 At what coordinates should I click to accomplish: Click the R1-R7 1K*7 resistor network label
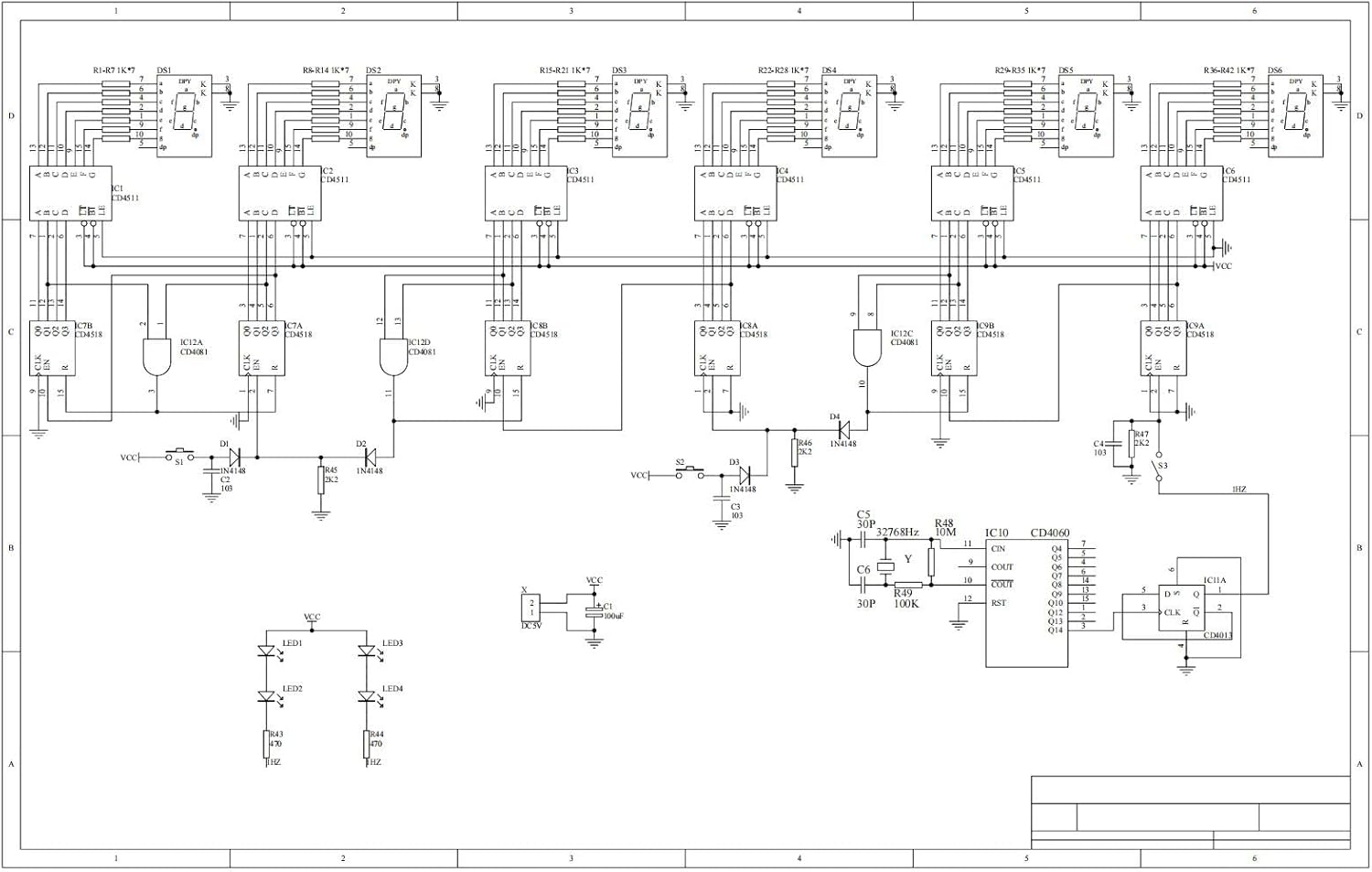(112, 68)
